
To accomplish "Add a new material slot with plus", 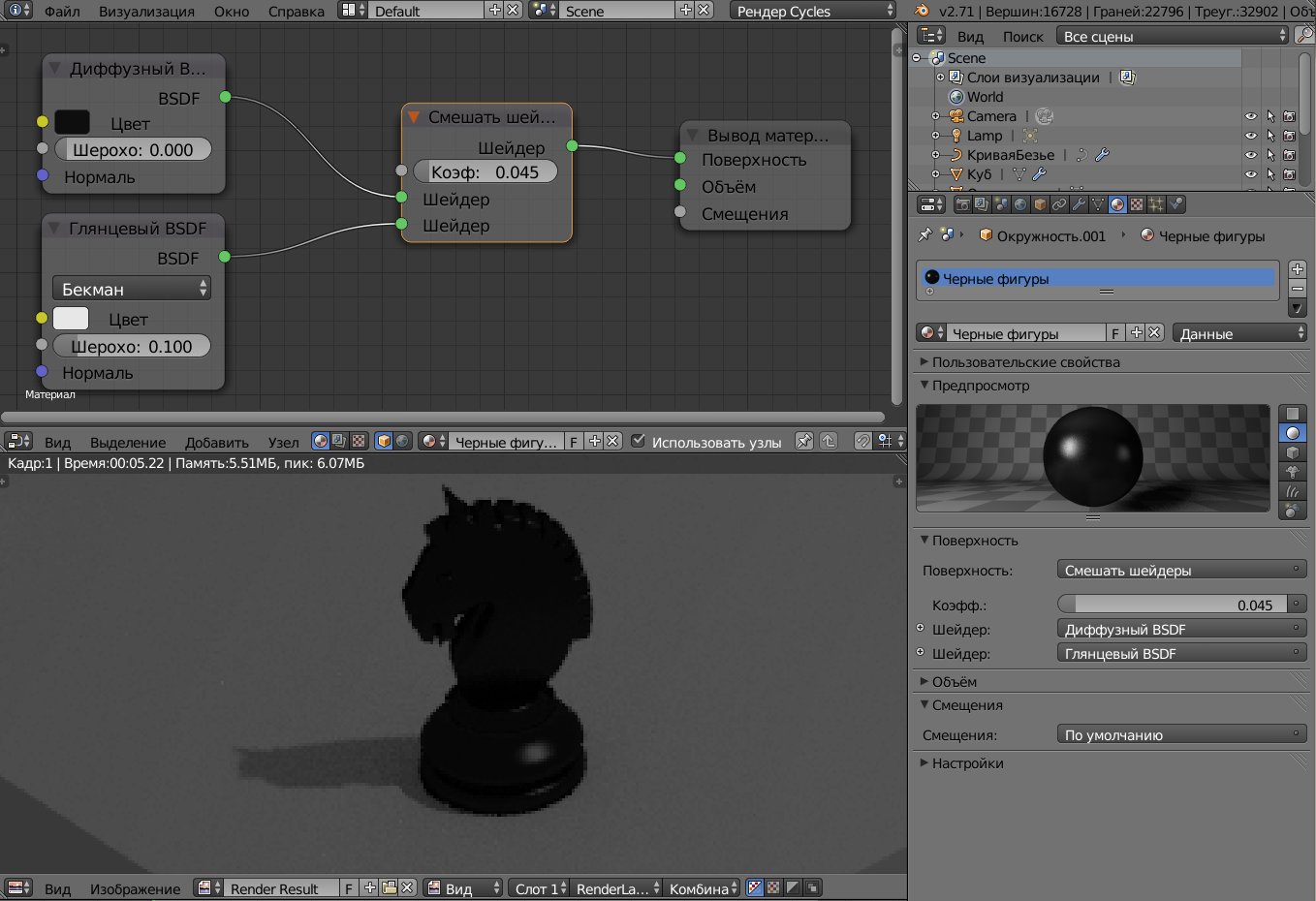I will pos(1297,269).
